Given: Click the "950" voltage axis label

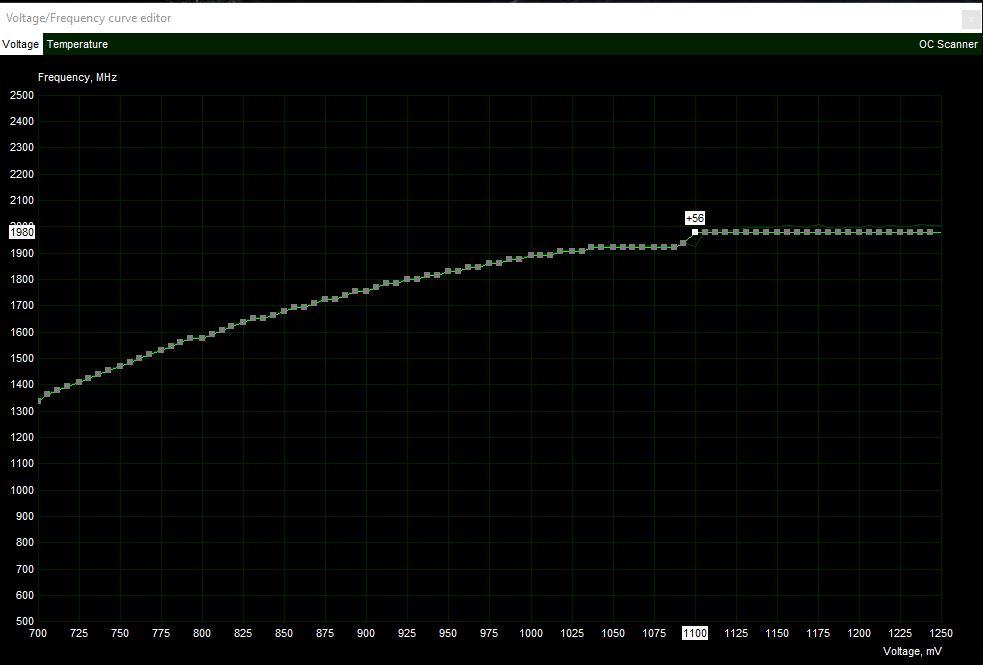Looking at the screenshot, I should 448,633.
